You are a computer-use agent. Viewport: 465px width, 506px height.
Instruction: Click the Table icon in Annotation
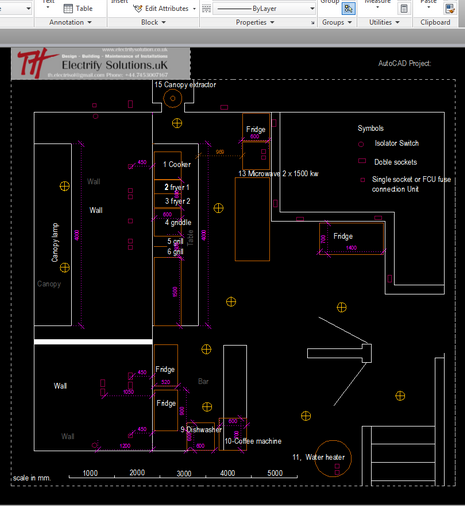click(68, 9)
